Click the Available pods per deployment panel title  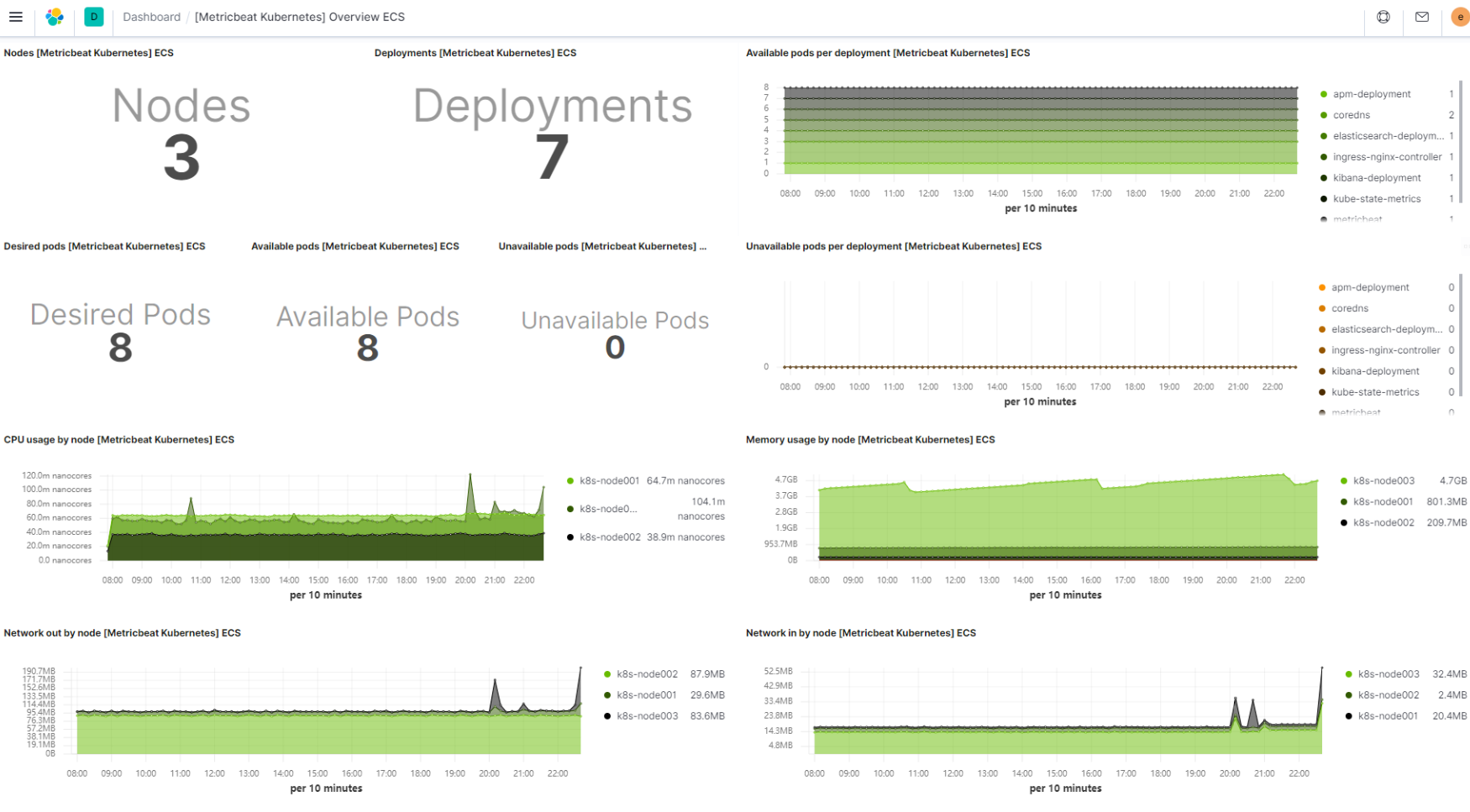pyautogui.click(x=888, y=53)
